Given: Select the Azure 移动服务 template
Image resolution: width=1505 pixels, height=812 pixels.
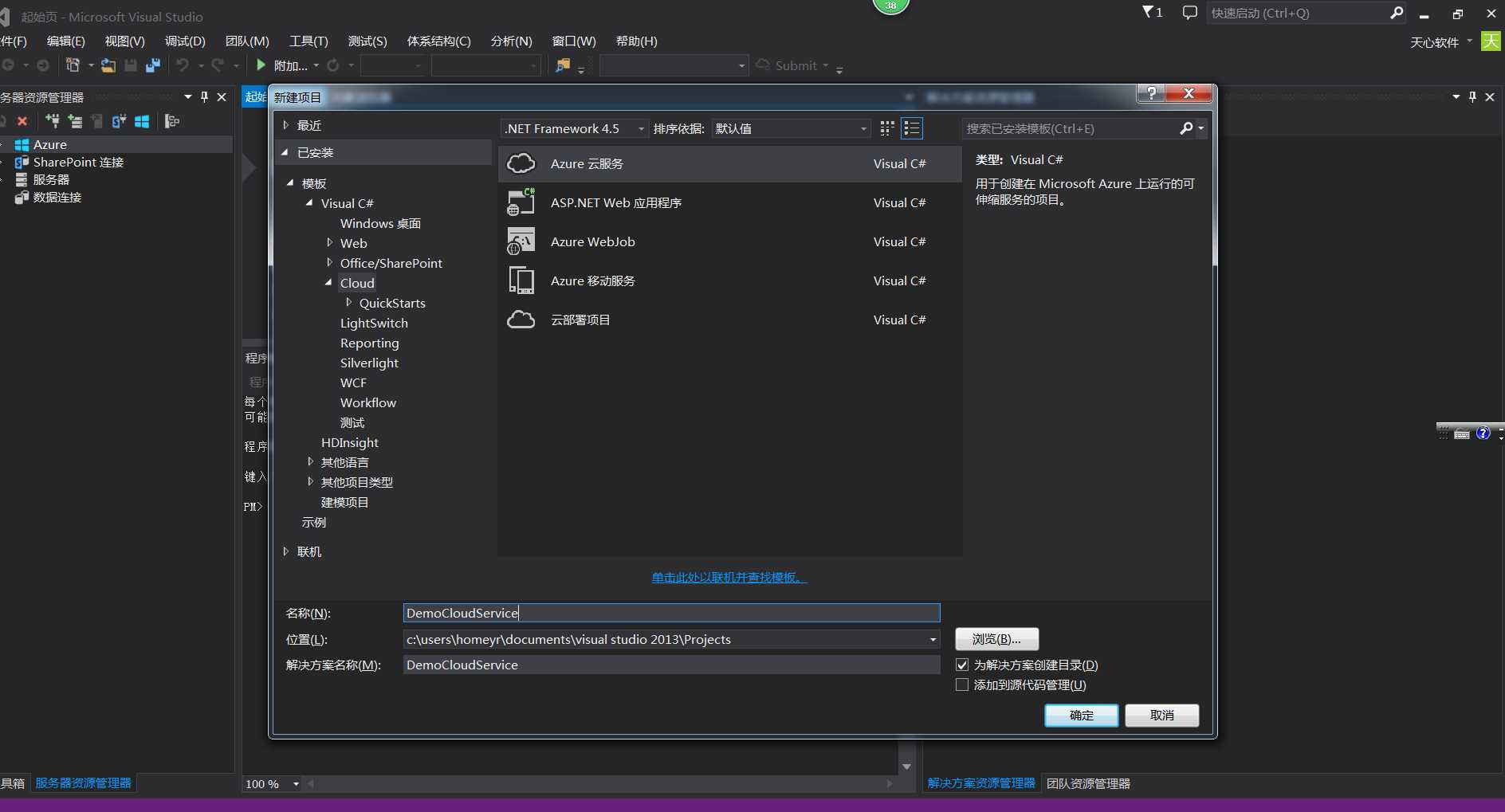Looking at the screenshot, I should coord(730,280).
